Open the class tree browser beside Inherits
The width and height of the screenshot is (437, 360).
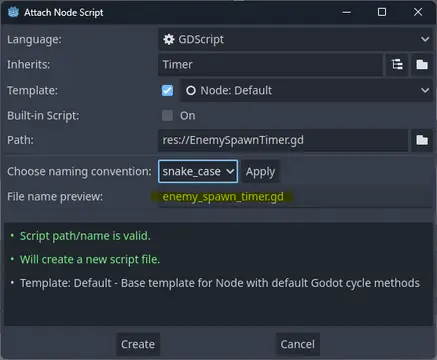pos(397,64)
